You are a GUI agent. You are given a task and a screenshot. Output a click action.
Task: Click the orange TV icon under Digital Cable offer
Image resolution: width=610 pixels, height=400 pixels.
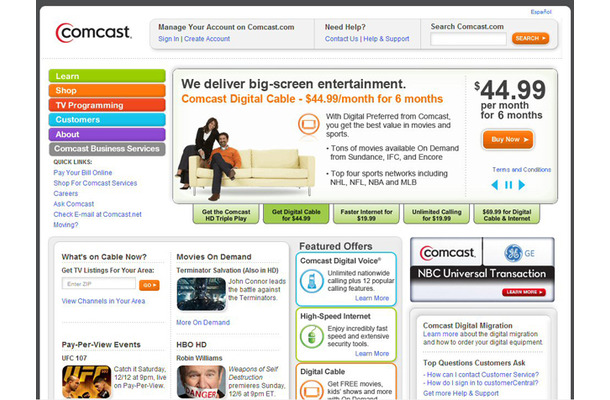[x=312, y=390]
